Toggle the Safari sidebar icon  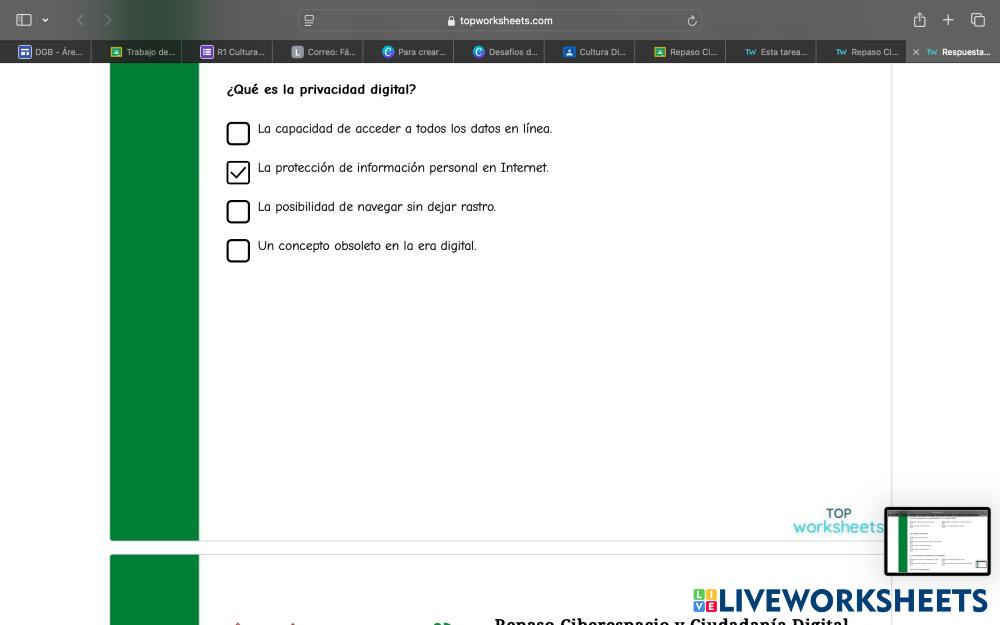tap(24, 20)
